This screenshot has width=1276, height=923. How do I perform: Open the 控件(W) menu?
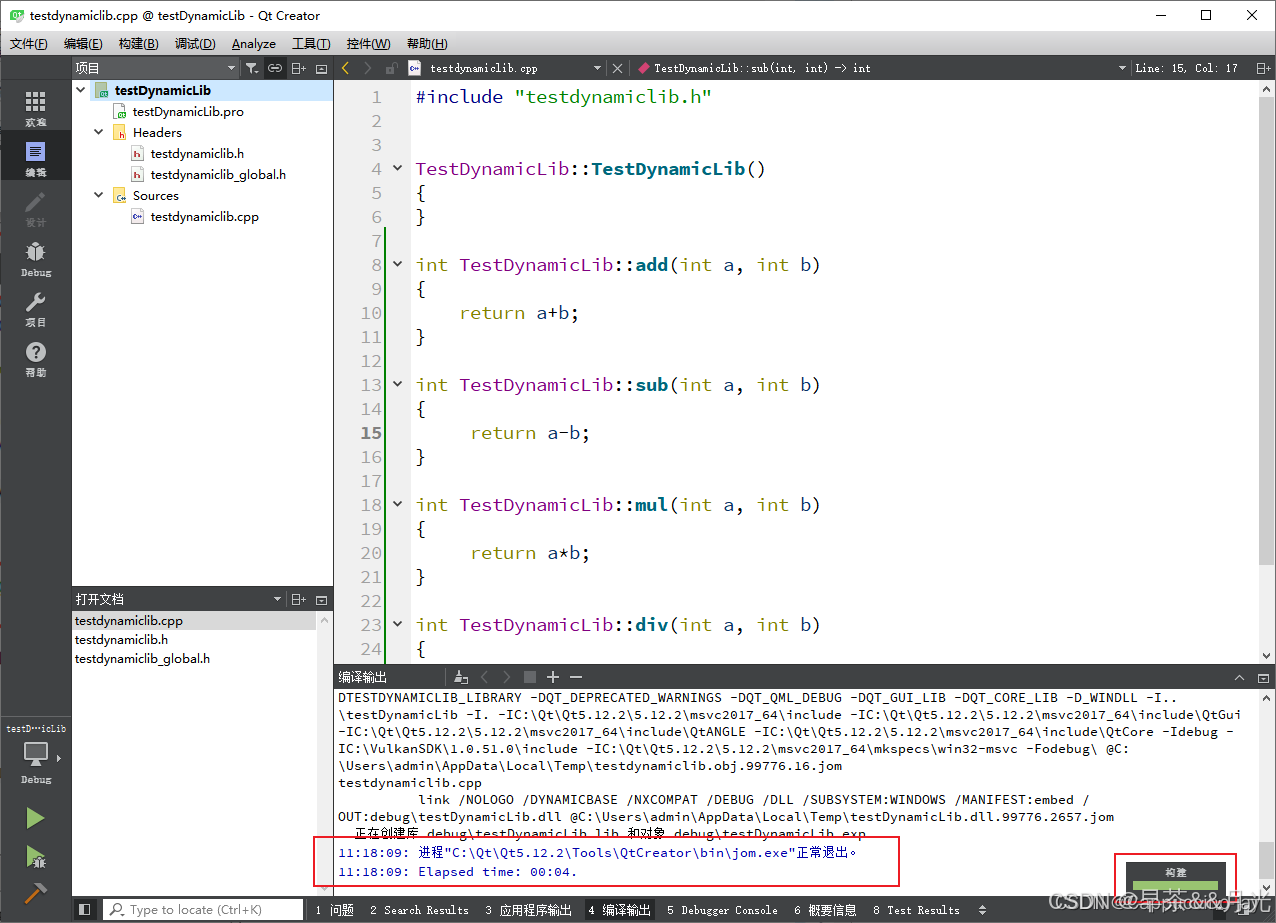[369, 44]
